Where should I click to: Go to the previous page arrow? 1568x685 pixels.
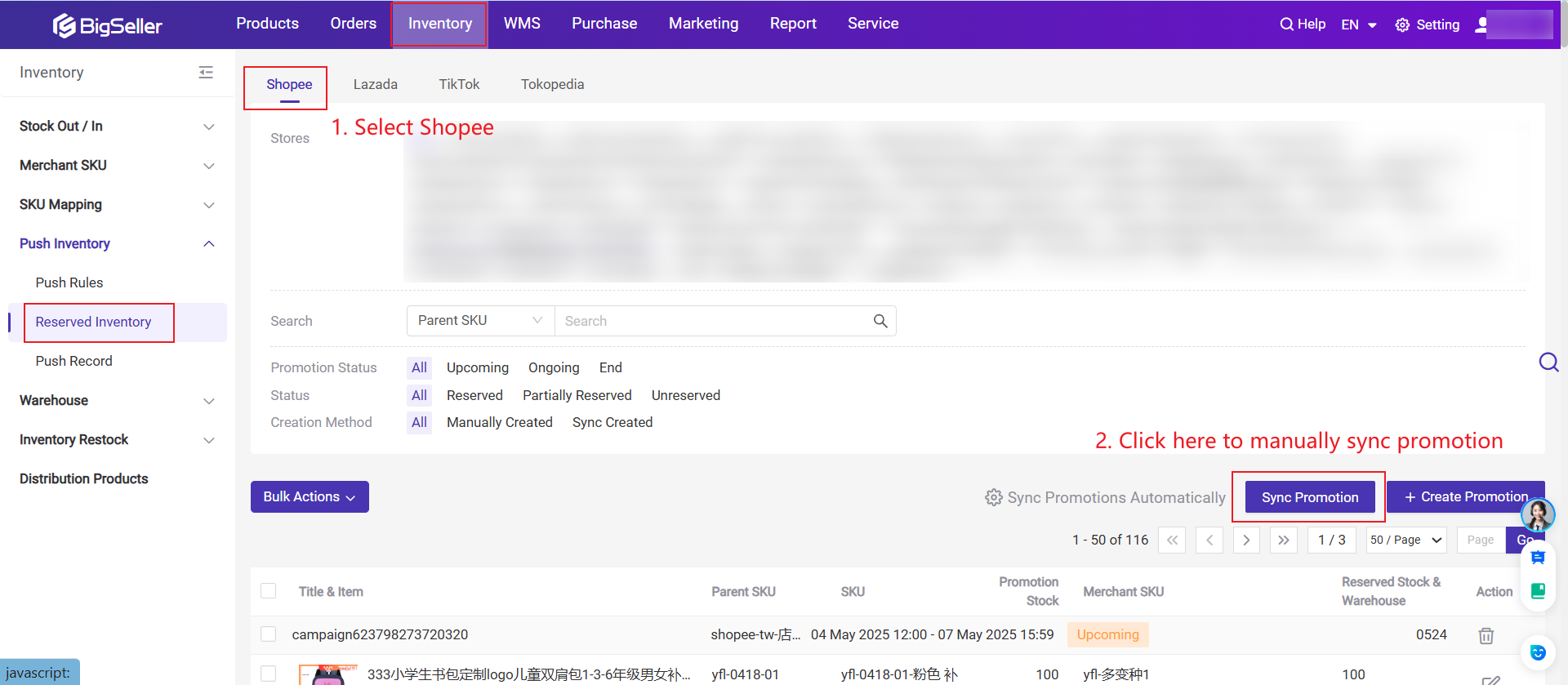pyautogui.click(x=1209, y=540)
